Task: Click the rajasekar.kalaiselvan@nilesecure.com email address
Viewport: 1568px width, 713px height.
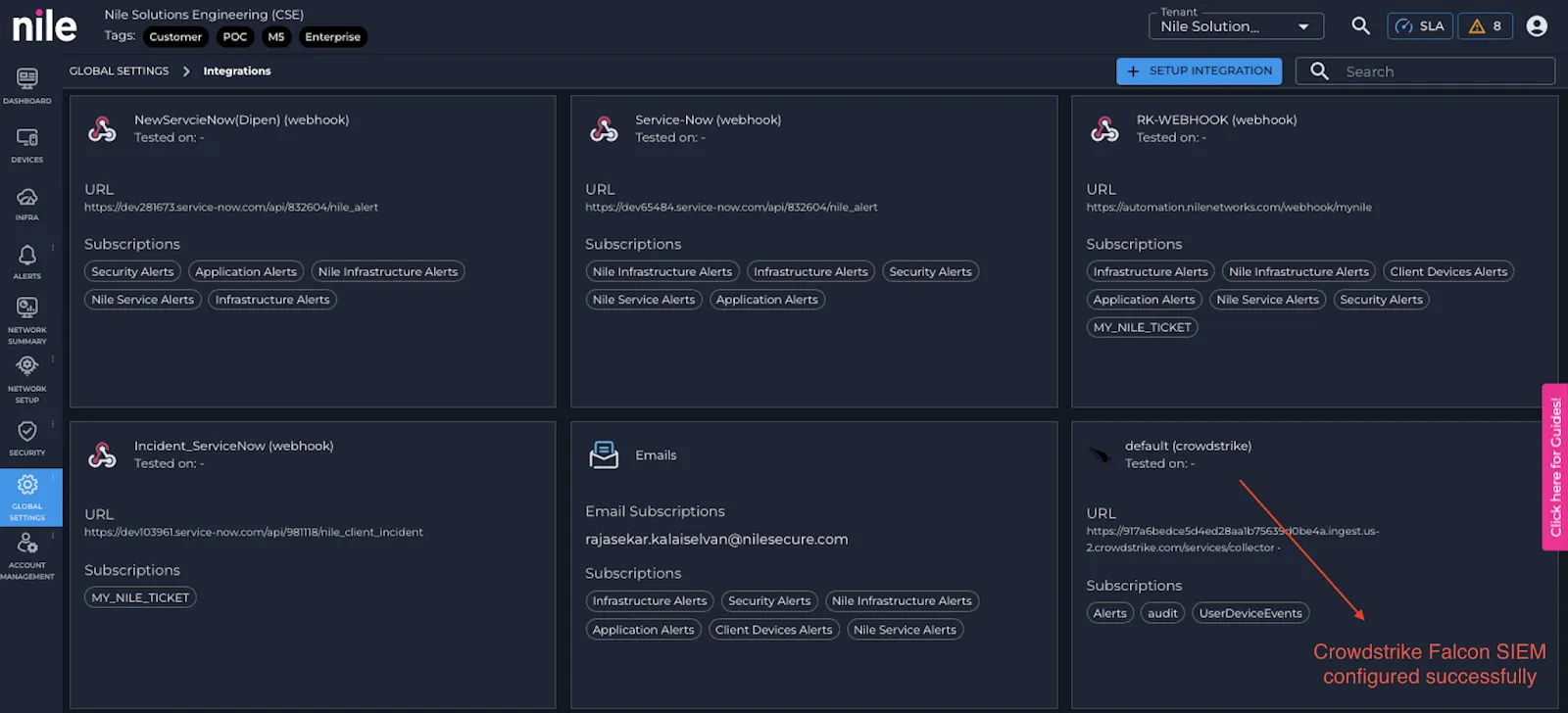Action: click(716, 539)
